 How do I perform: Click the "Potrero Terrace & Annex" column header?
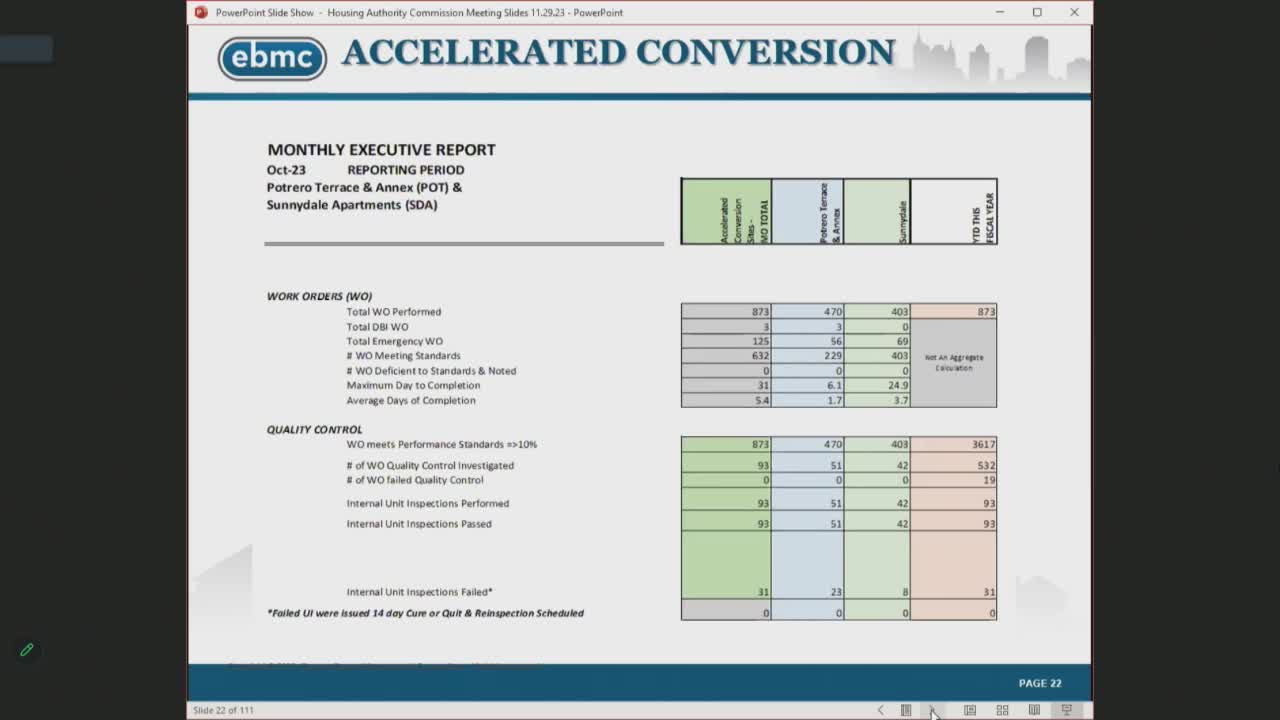coord(807,211)
